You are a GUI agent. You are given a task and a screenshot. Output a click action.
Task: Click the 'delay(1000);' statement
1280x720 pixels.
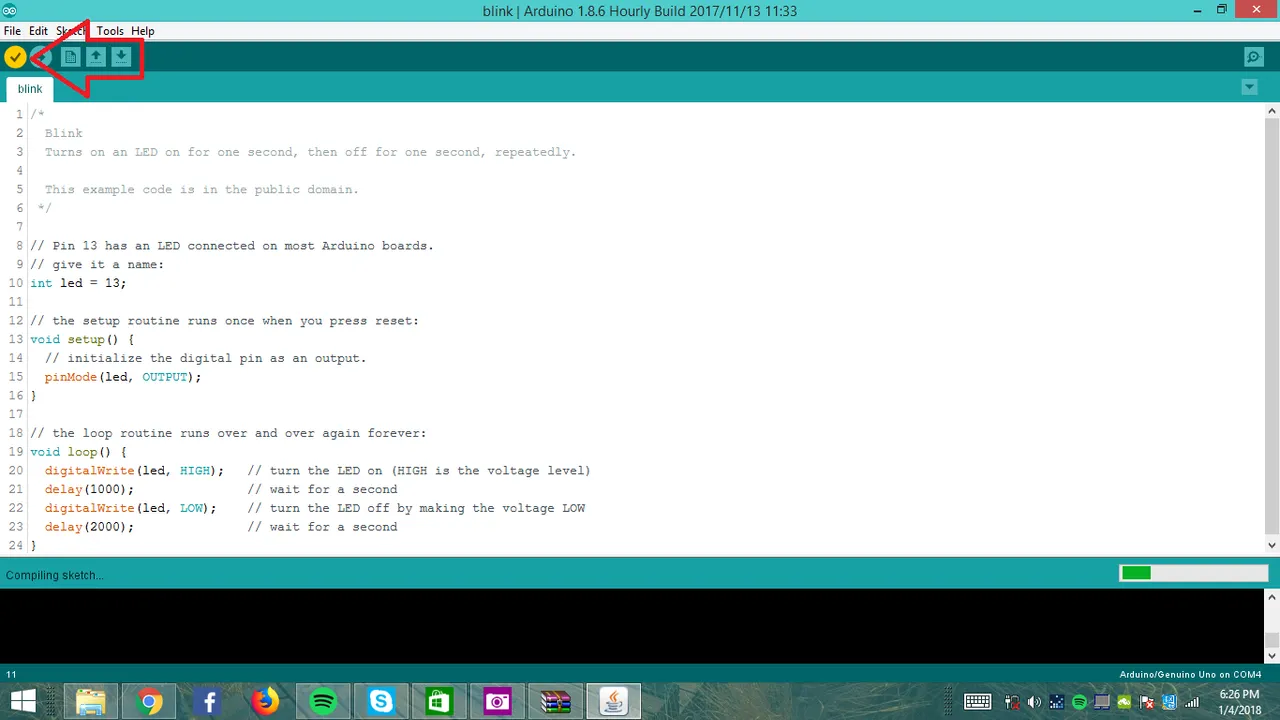[89, 489]
